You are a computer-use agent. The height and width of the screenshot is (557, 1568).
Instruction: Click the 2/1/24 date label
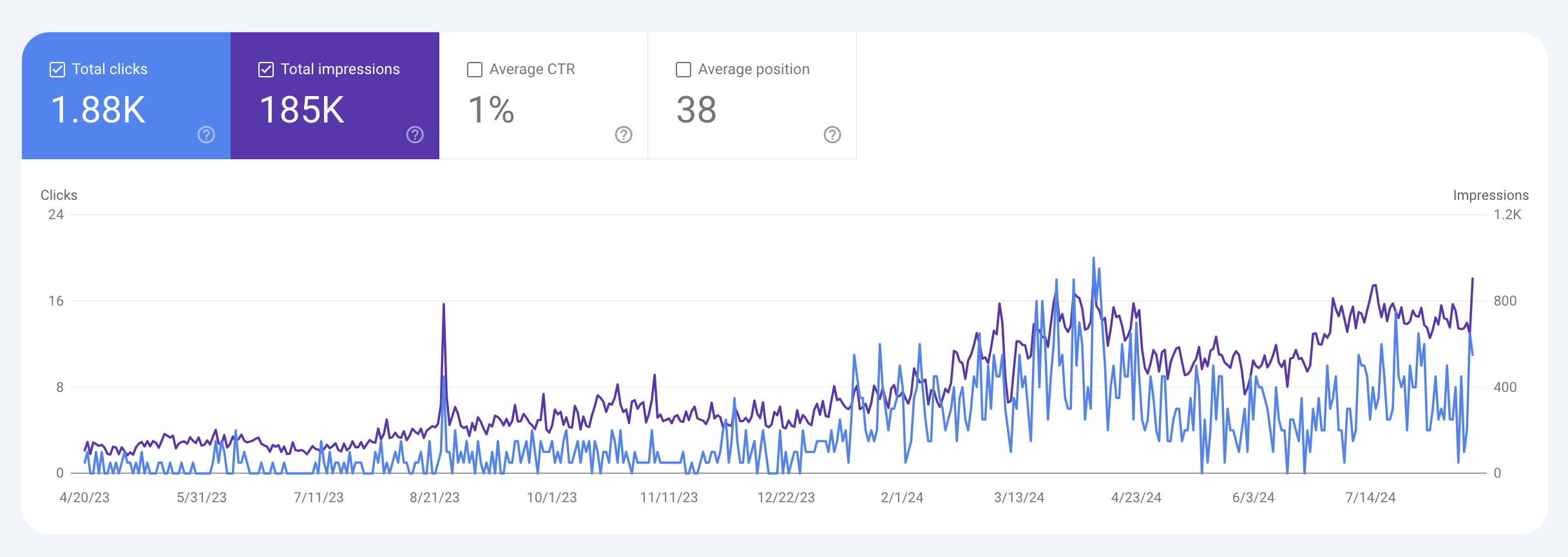[x=902, y=498]
